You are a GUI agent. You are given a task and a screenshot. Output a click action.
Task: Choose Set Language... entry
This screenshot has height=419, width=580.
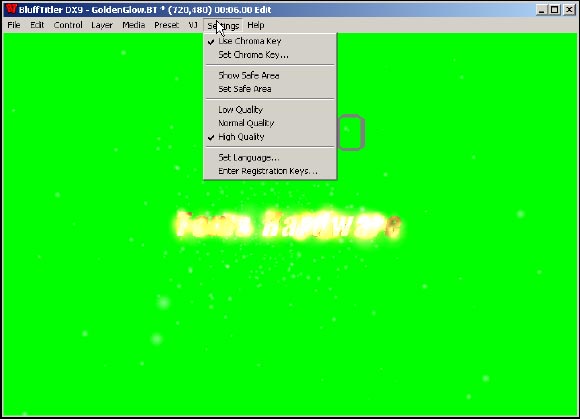tap(270, 158)
